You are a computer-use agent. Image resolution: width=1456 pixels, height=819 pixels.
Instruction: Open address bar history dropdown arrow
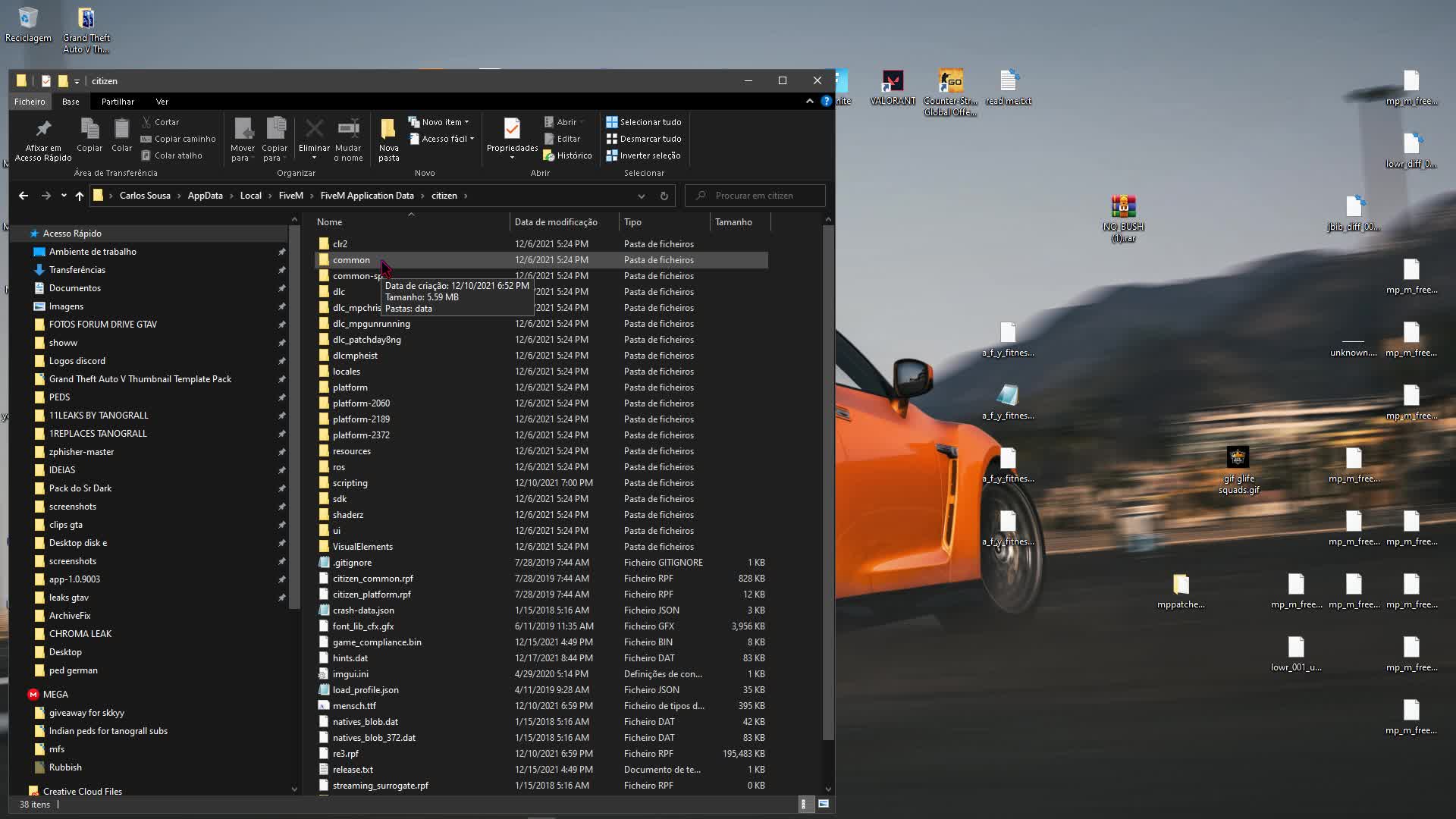pos(642,196)
